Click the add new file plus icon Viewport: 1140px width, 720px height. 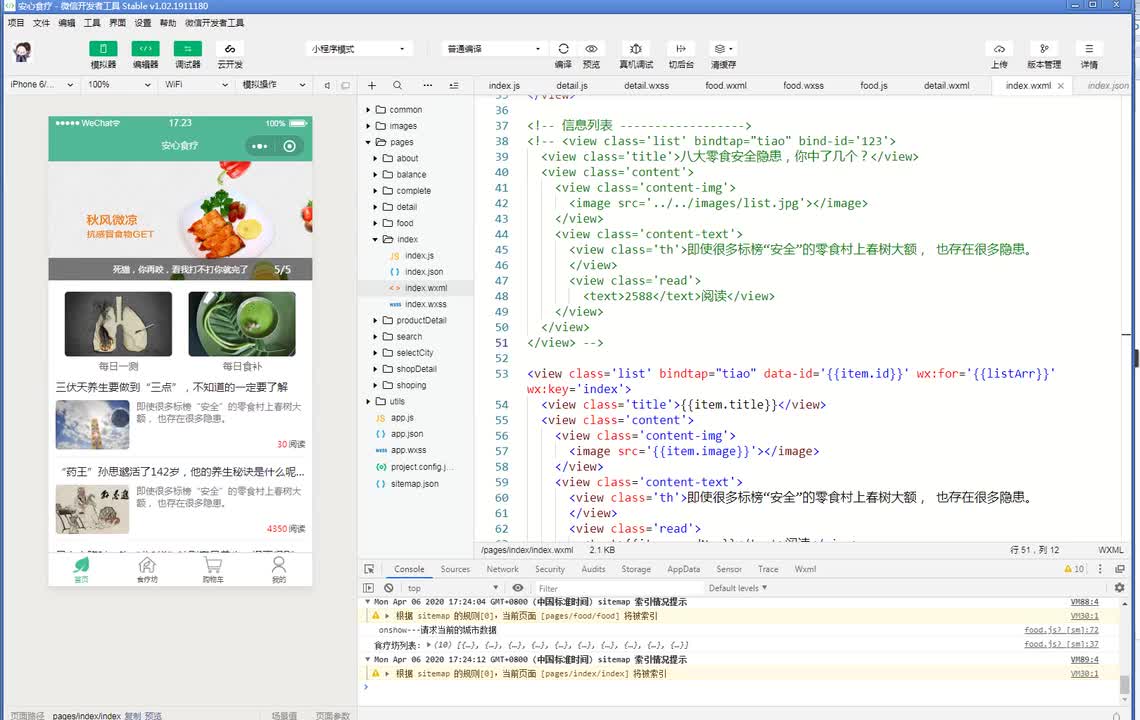372,85
